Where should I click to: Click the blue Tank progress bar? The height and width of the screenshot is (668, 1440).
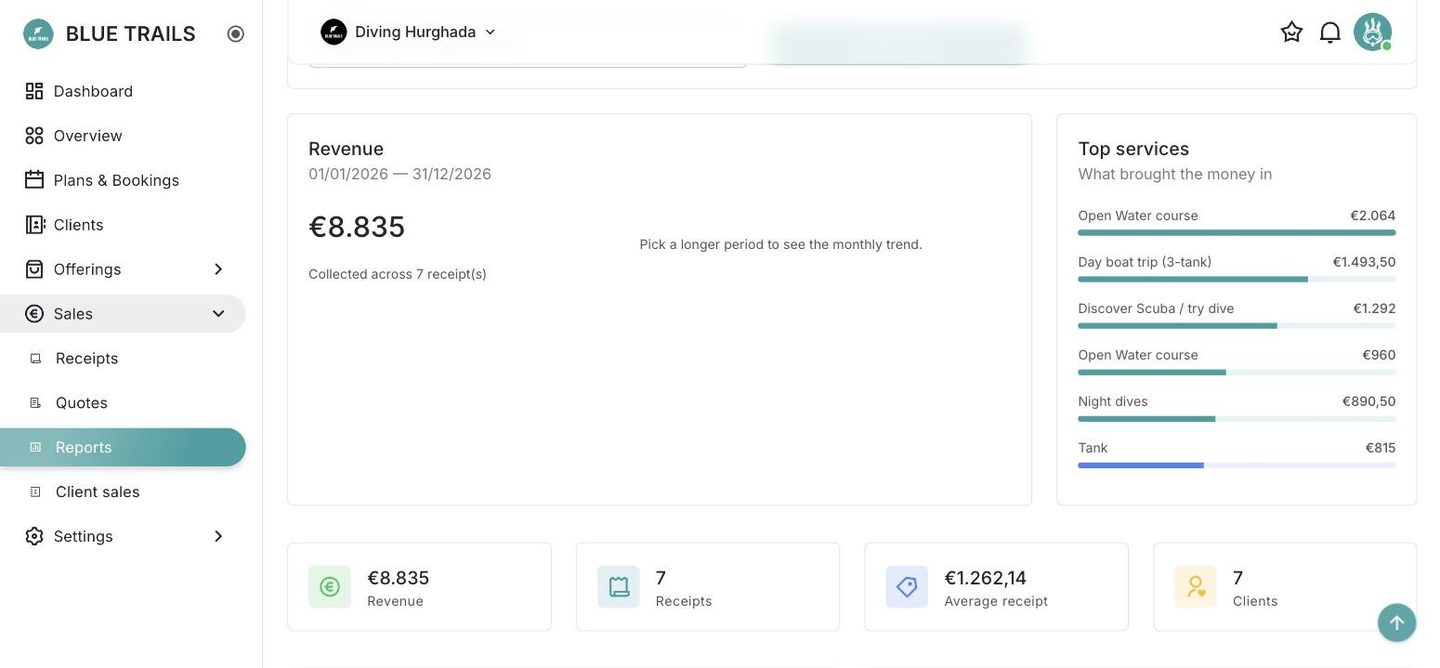1237,465
